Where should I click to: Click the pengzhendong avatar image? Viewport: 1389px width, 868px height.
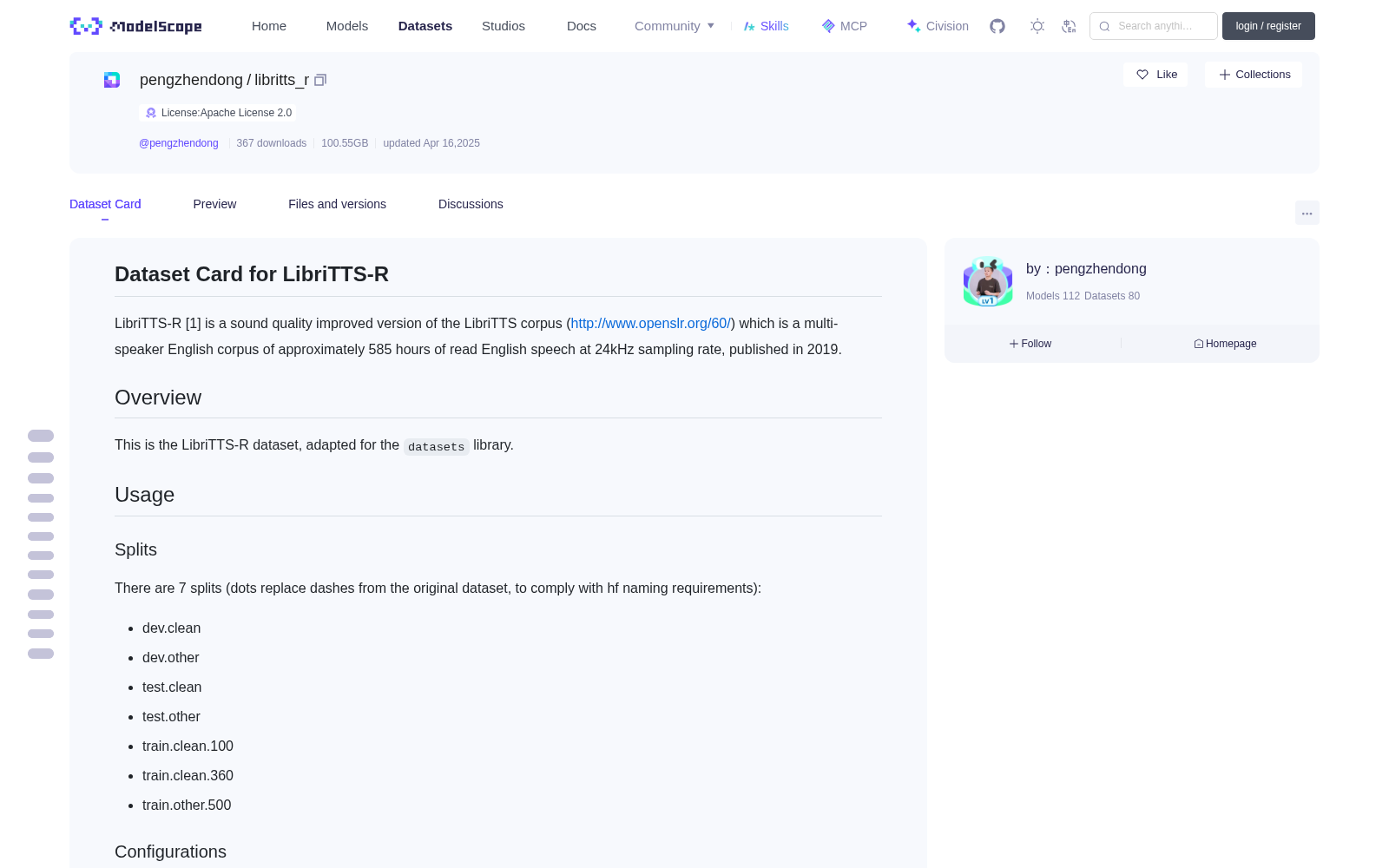(988, 282)
